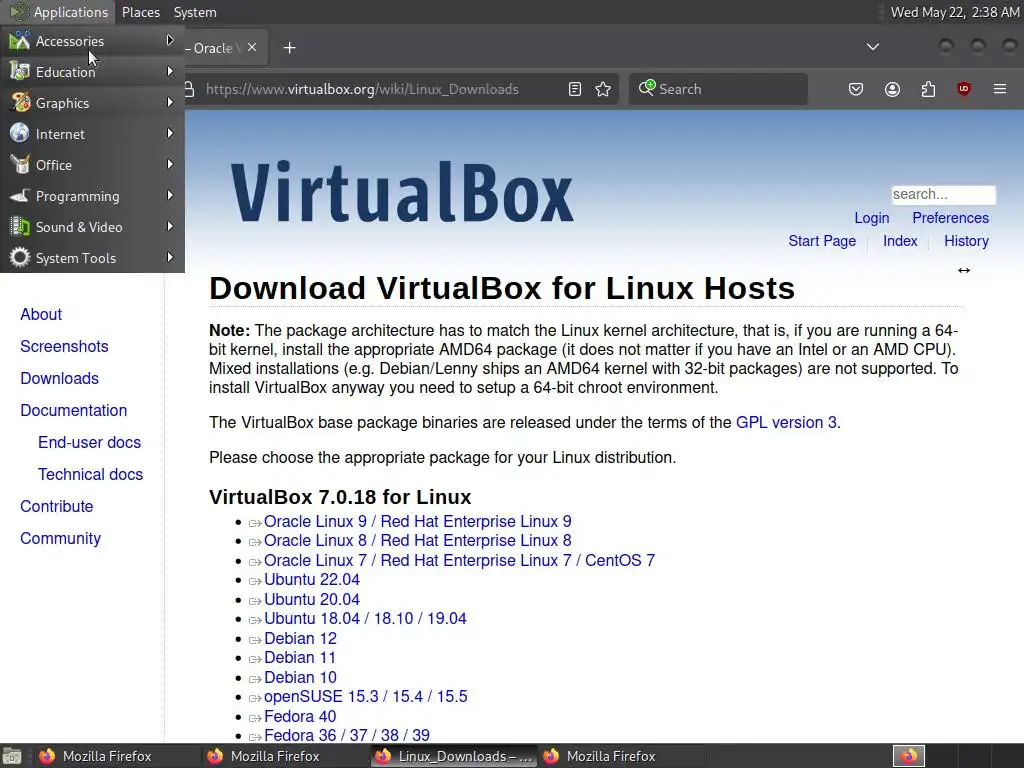
Task: Open the Fedora 40 download link
Action: point(300,716)
